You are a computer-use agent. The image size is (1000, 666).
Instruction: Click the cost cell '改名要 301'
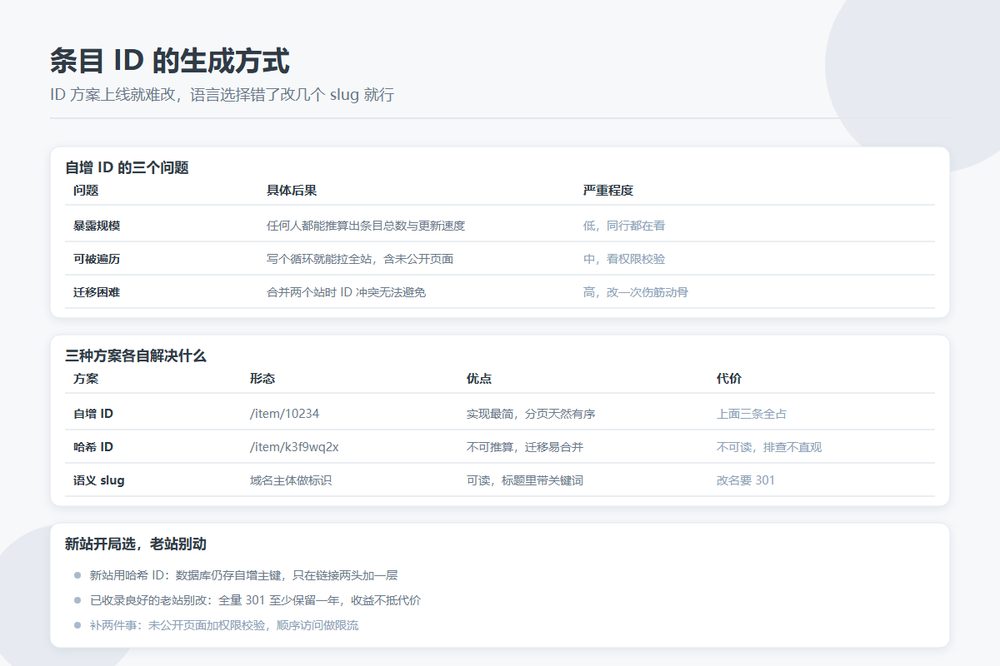coord(746,480)
